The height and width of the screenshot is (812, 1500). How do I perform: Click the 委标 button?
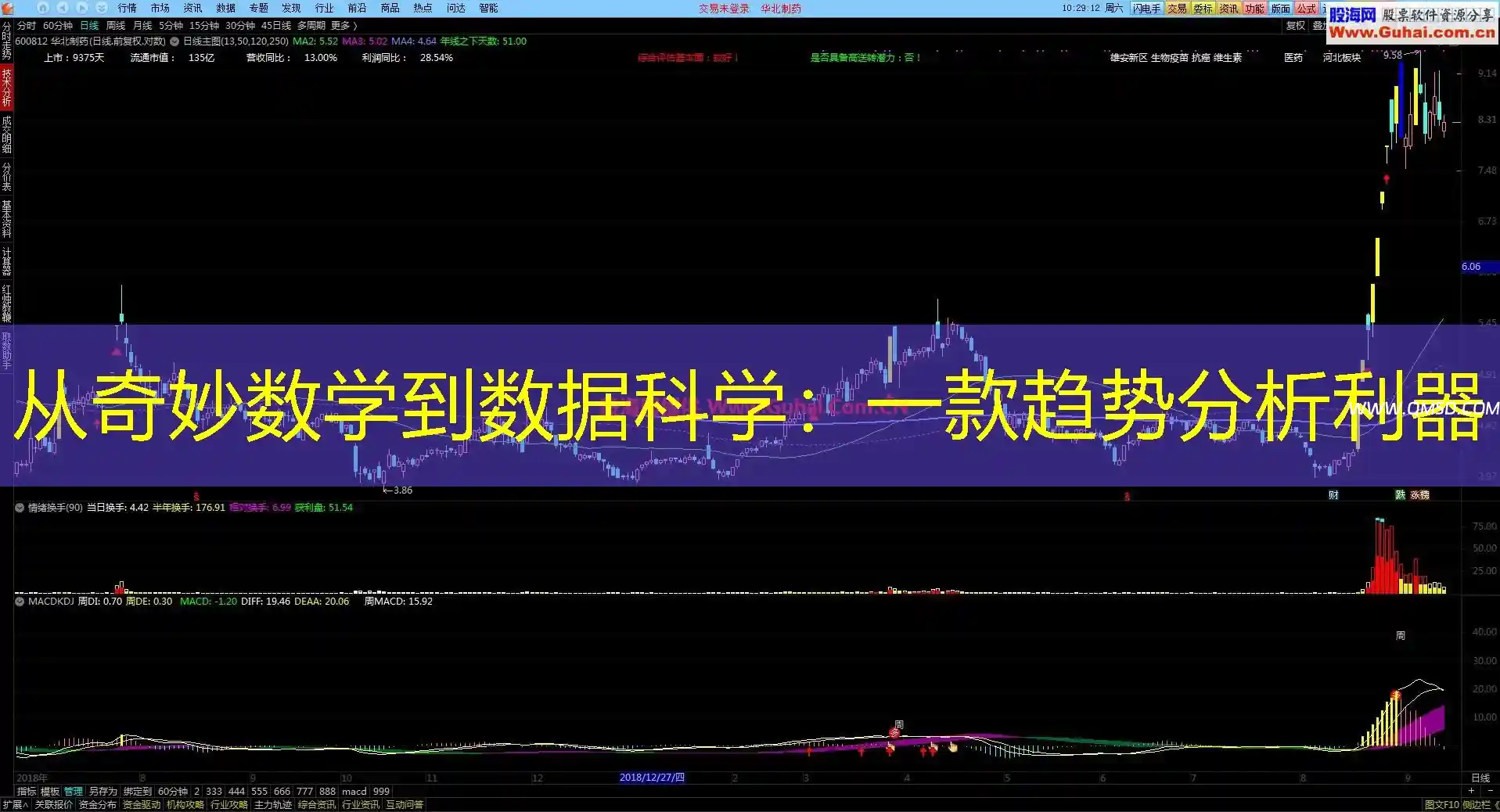[x=1203, y=9]
